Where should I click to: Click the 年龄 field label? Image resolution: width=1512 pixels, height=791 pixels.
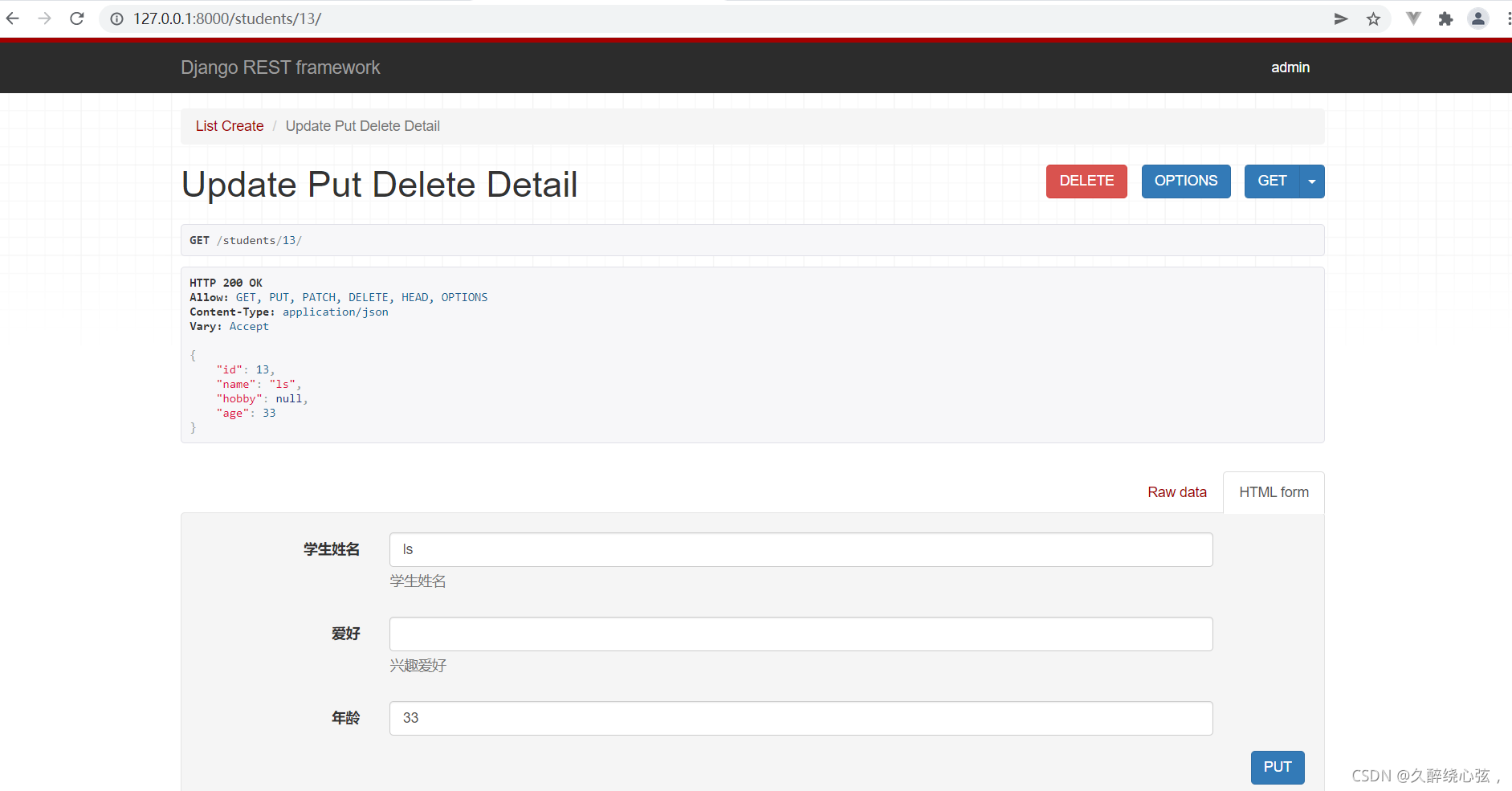(x=345, y=718)
